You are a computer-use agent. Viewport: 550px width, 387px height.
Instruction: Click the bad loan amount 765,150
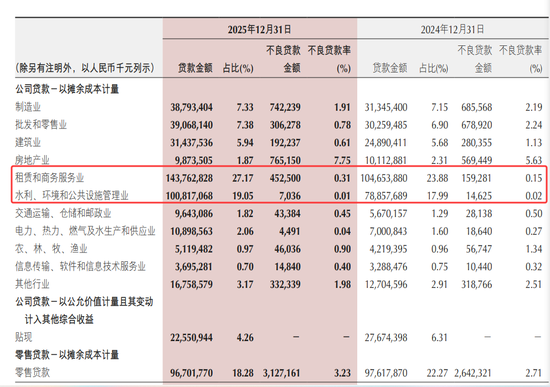(285, 160)
